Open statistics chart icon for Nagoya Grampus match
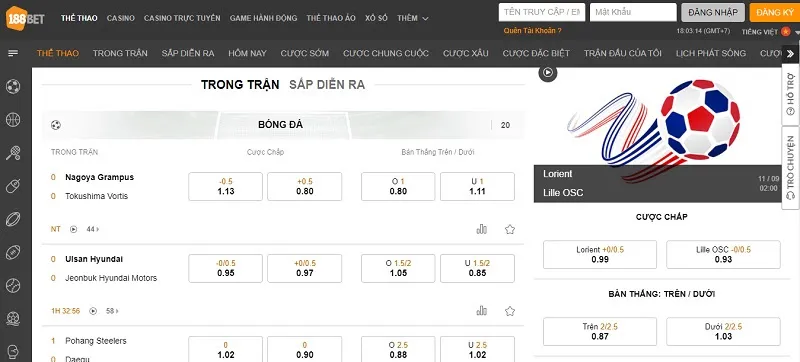The height and width of the screenshot is (362, 800). (x=482, y=229)
